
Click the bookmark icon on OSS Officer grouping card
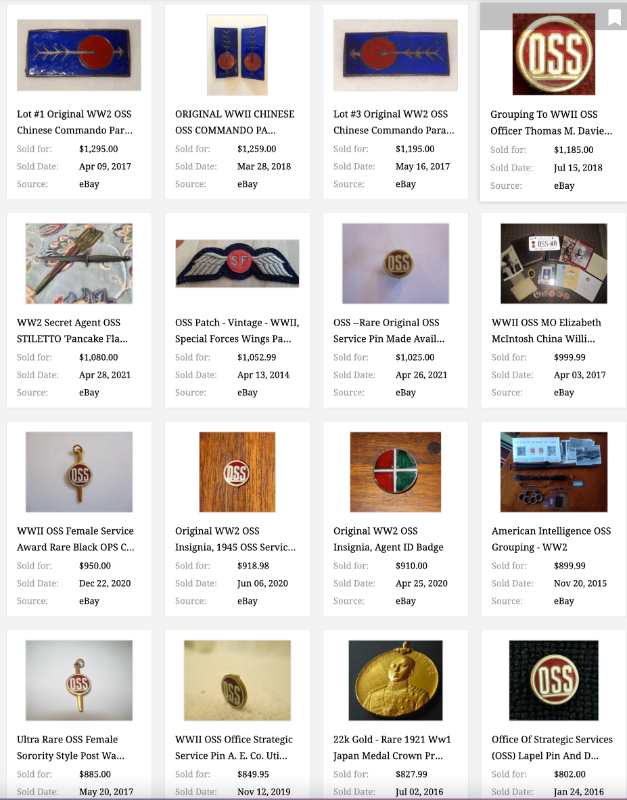tap(614, 17)
